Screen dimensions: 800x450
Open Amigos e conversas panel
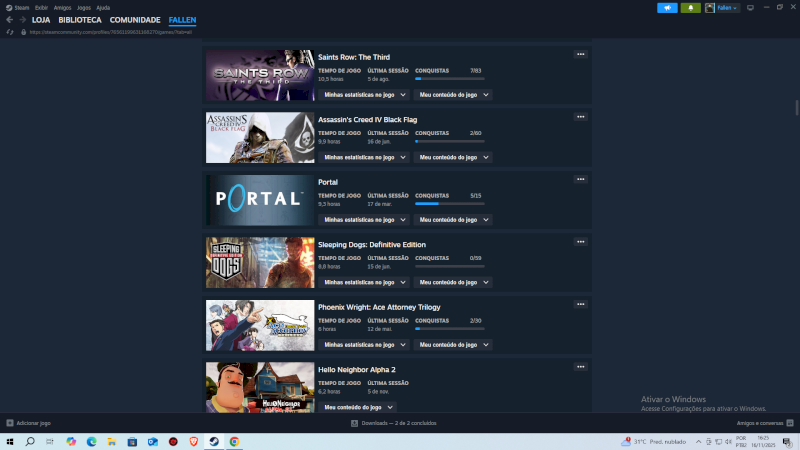[x=760, y=423]
